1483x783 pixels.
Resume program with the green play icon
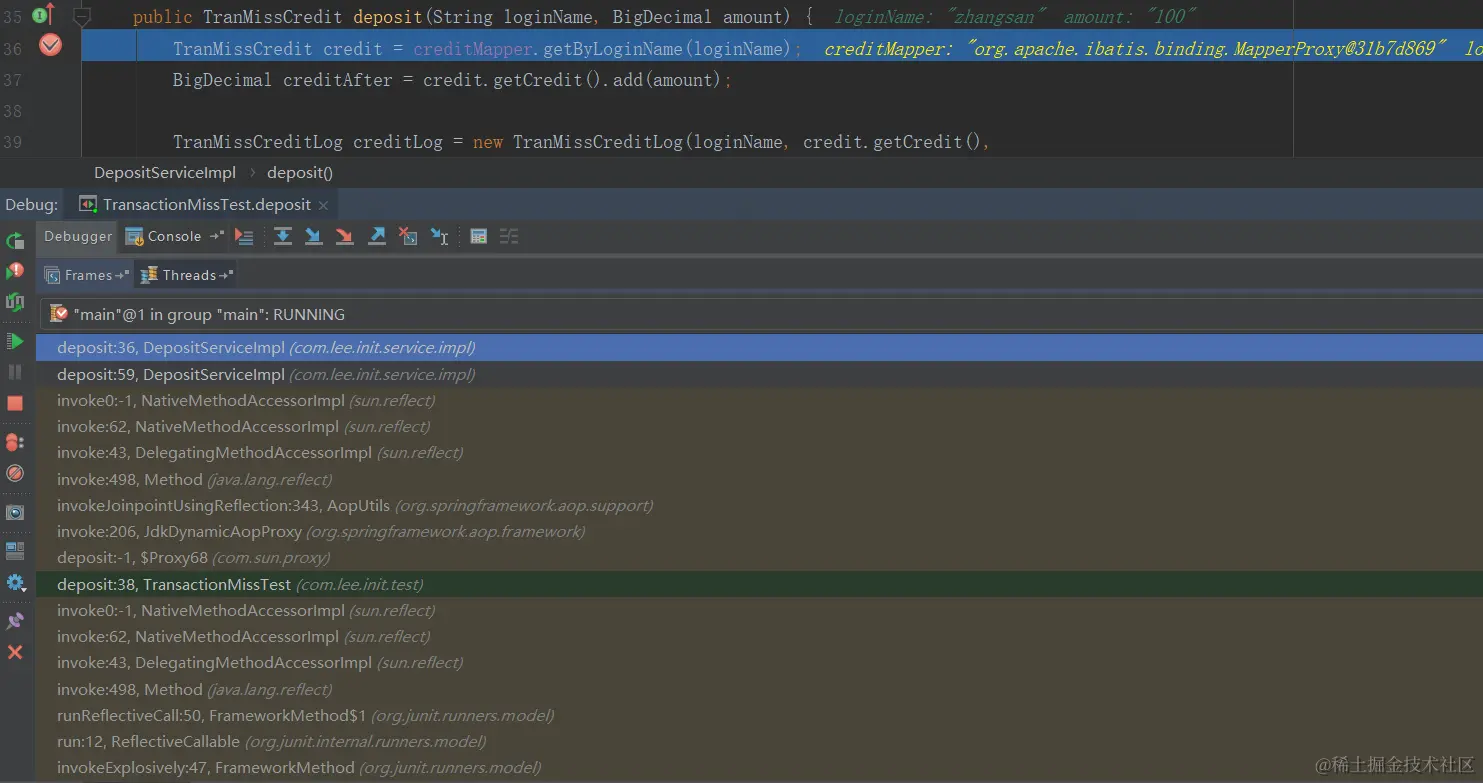(x=15, y=341)
